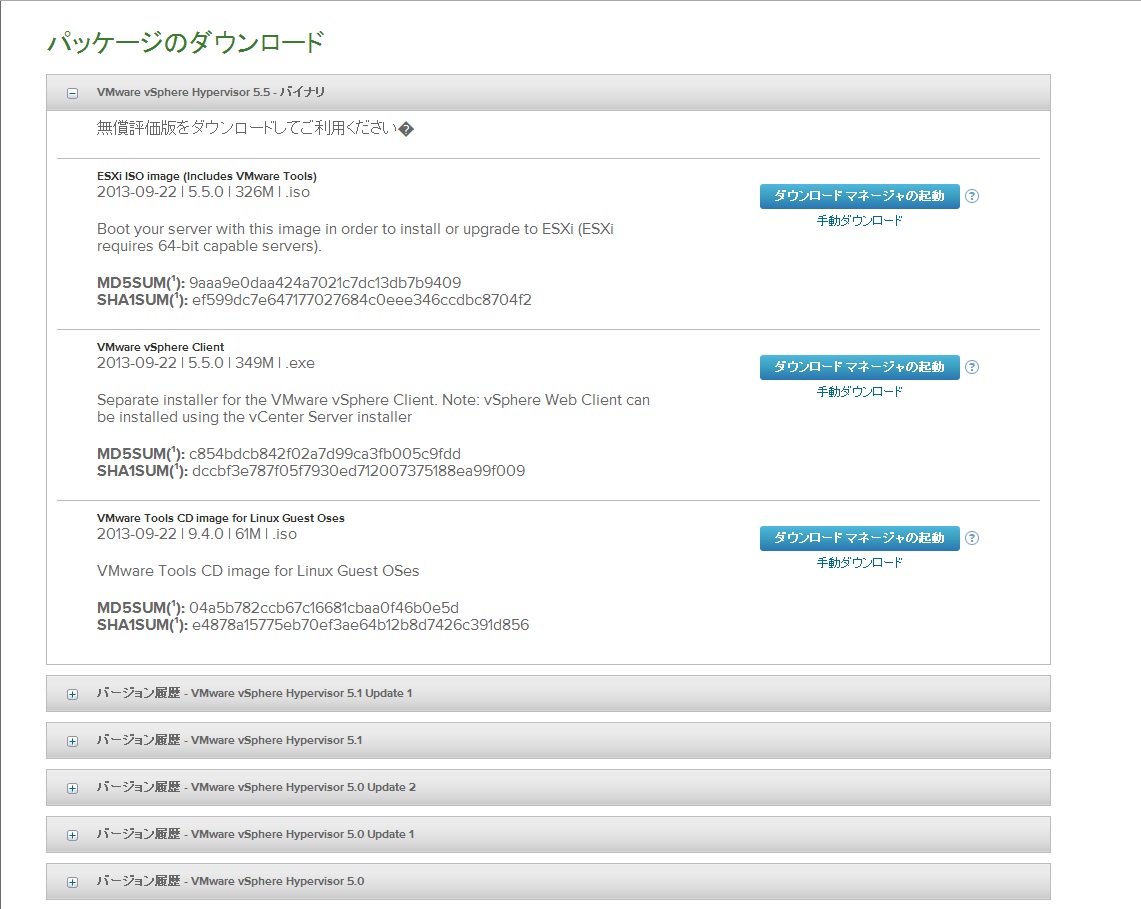The width and height of the screenshot is (1141, 909).
Task: Expand version history for Hypervisor 5.1 Update 1
Action: 72,694
